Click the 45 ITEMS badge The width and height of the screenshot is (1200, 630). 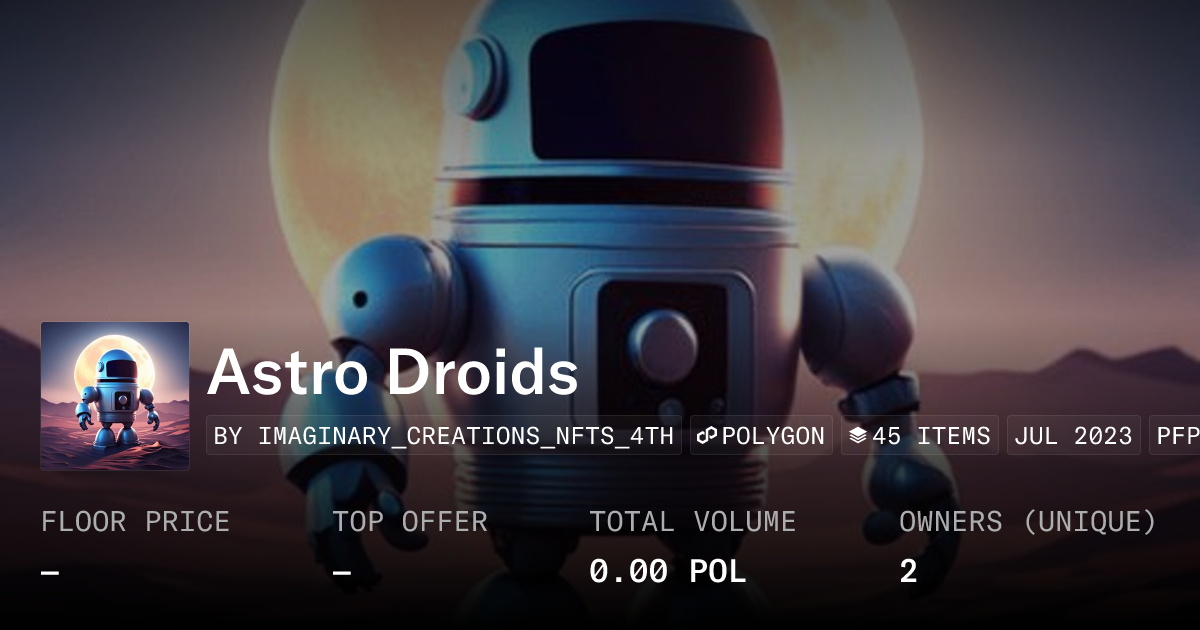tap(920, 436)
